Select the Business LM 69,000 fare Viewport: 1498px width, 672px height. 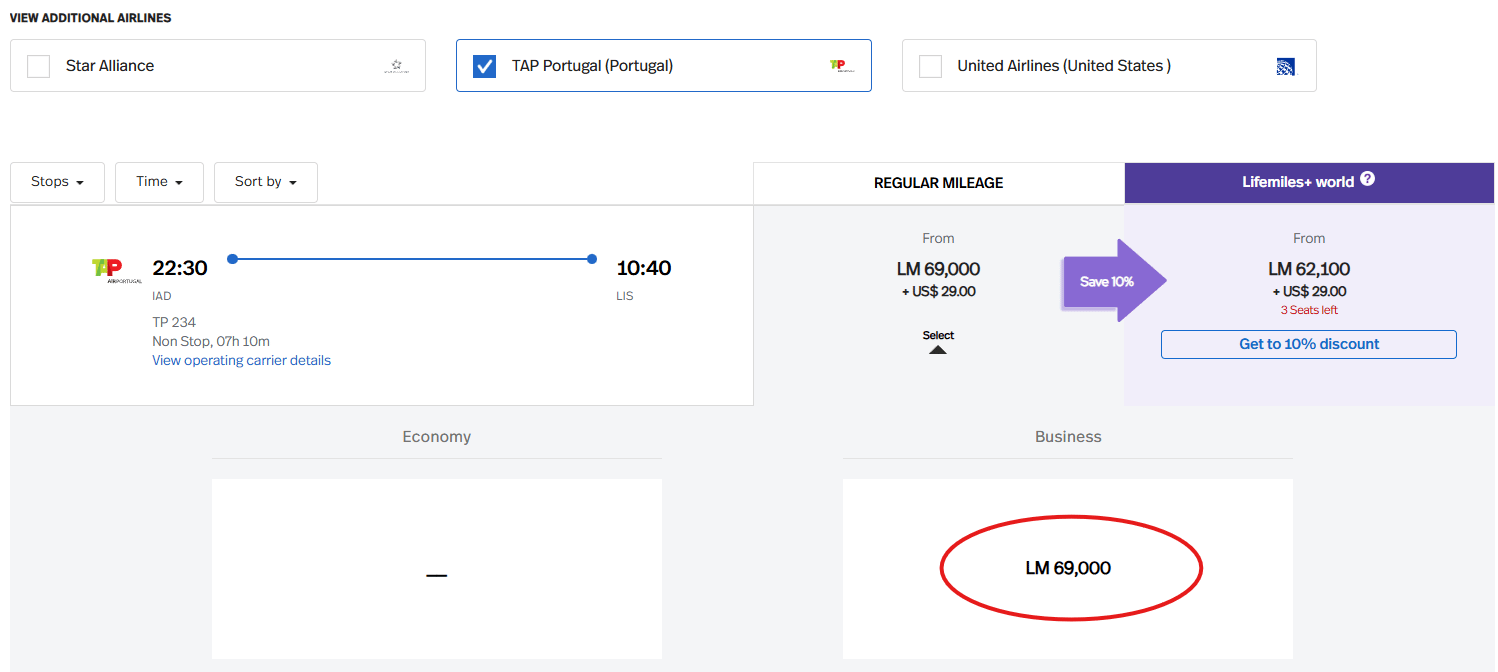(1068, 568)
